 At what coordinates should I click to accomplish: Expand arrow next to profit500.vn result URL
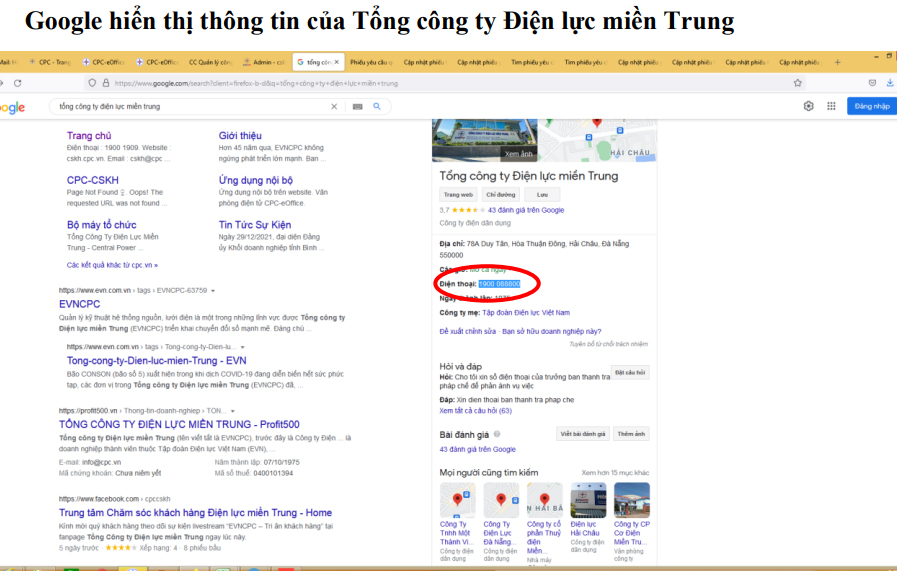point(232,411)
